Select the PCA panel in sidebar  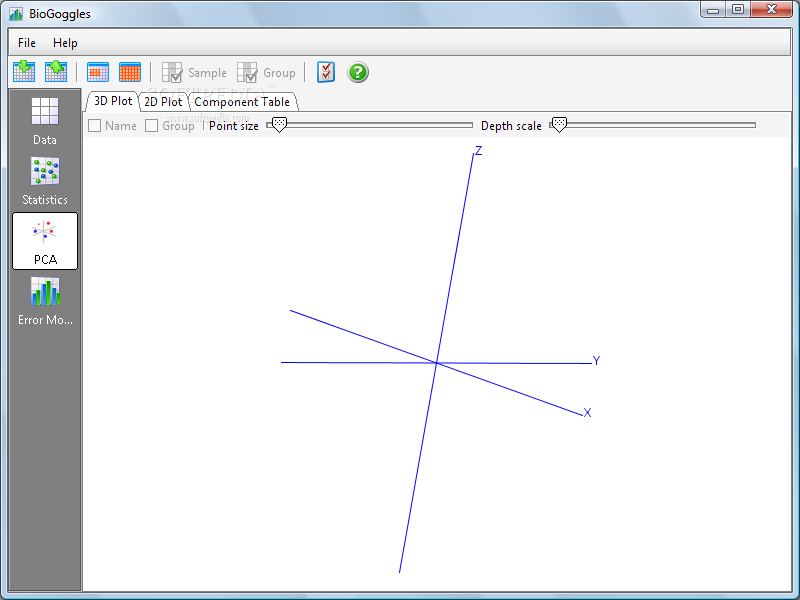tap(45, 241)
